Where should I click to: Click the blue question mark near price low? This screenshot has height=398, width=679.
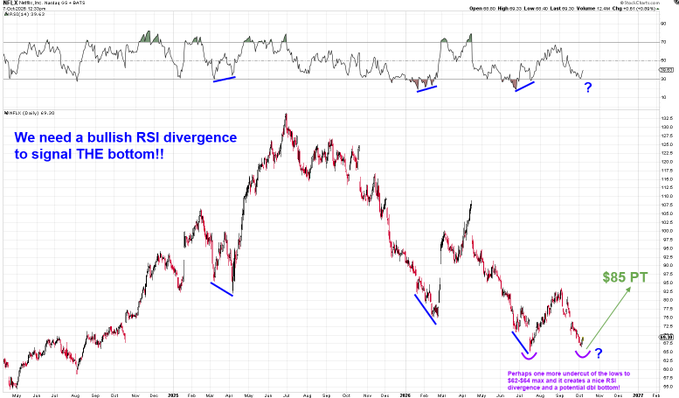click(598, 353)
